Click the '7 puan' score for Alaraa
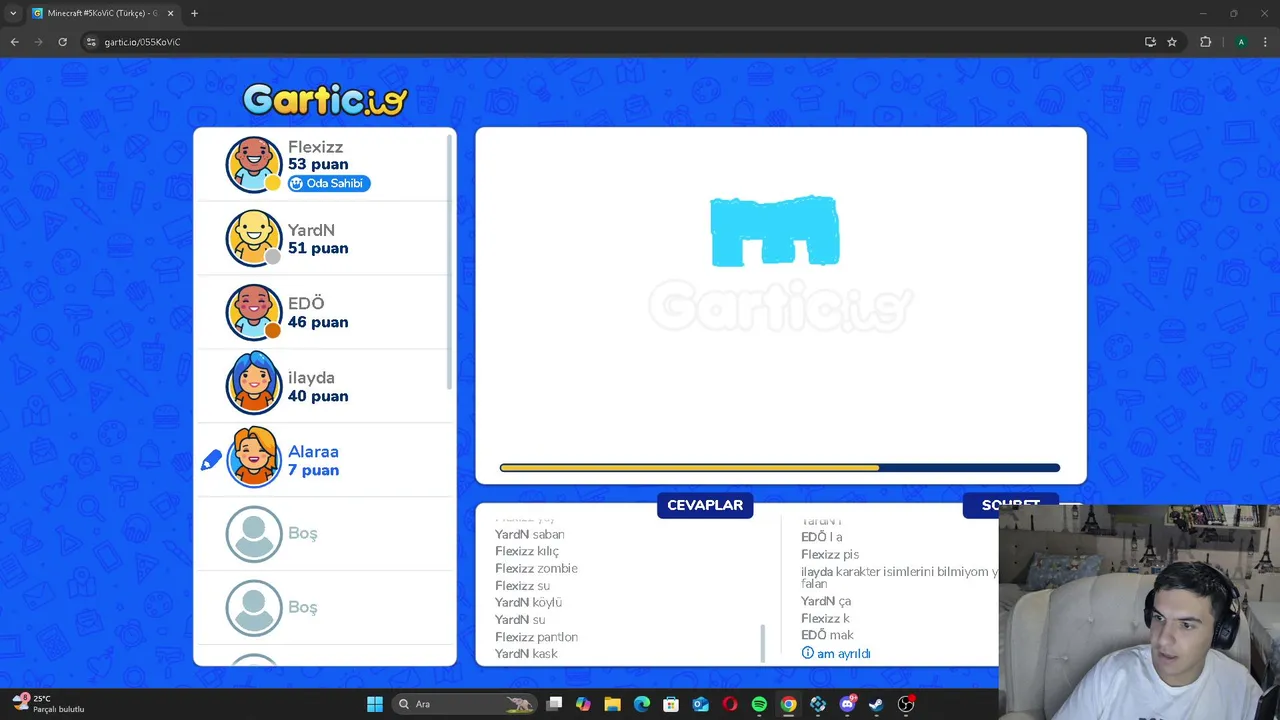This screenshot has height=720, width=1280. point(313,470)
